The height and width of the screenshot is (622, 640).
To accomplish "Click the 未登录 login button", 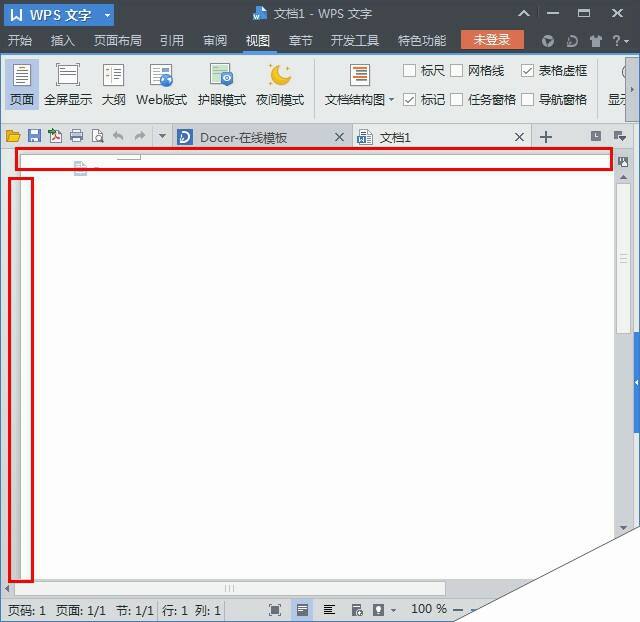I will pos(492,40).
